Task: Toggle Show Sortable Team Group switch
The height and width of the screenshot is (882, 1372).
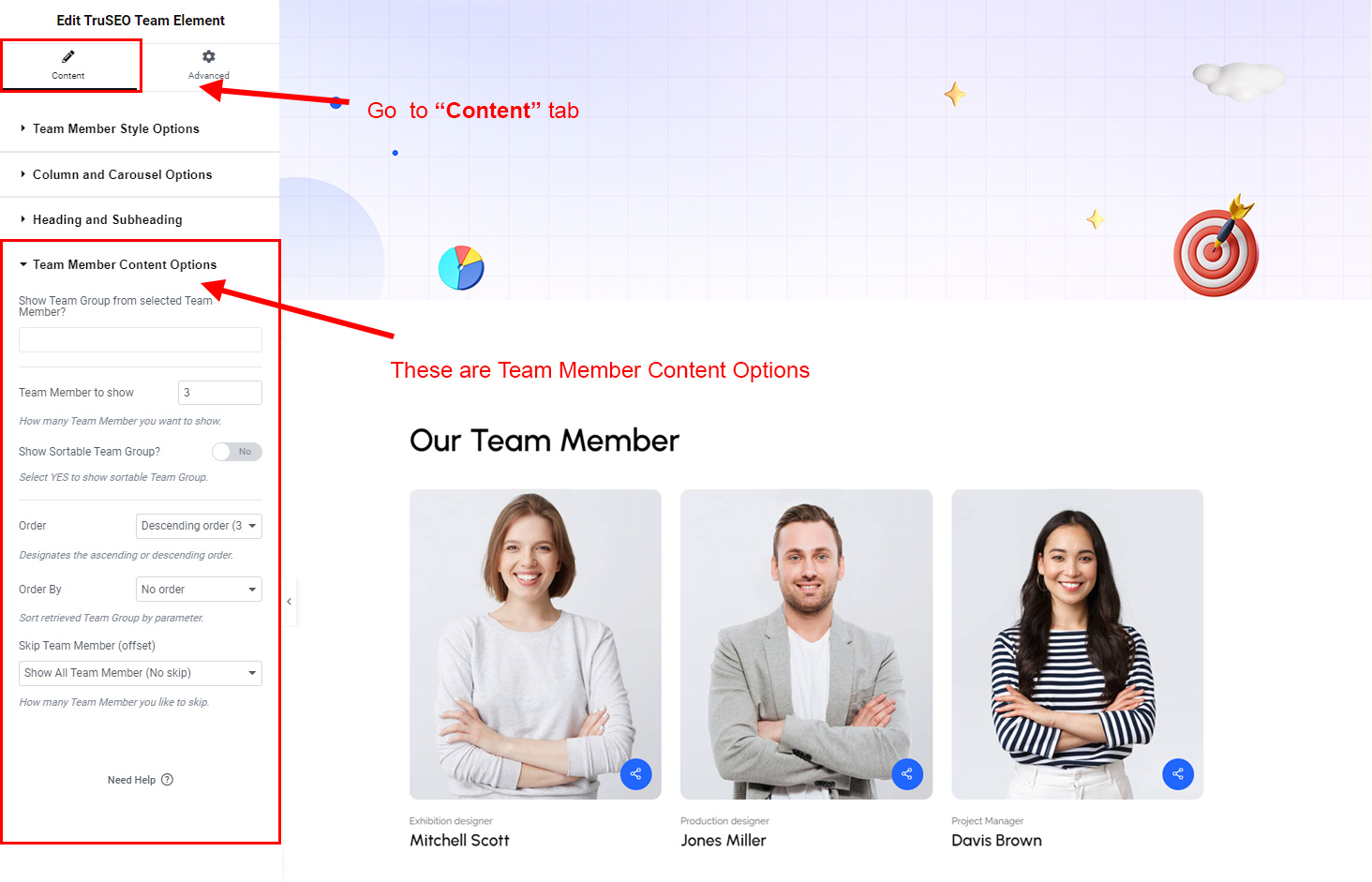Action: [237, 452]
